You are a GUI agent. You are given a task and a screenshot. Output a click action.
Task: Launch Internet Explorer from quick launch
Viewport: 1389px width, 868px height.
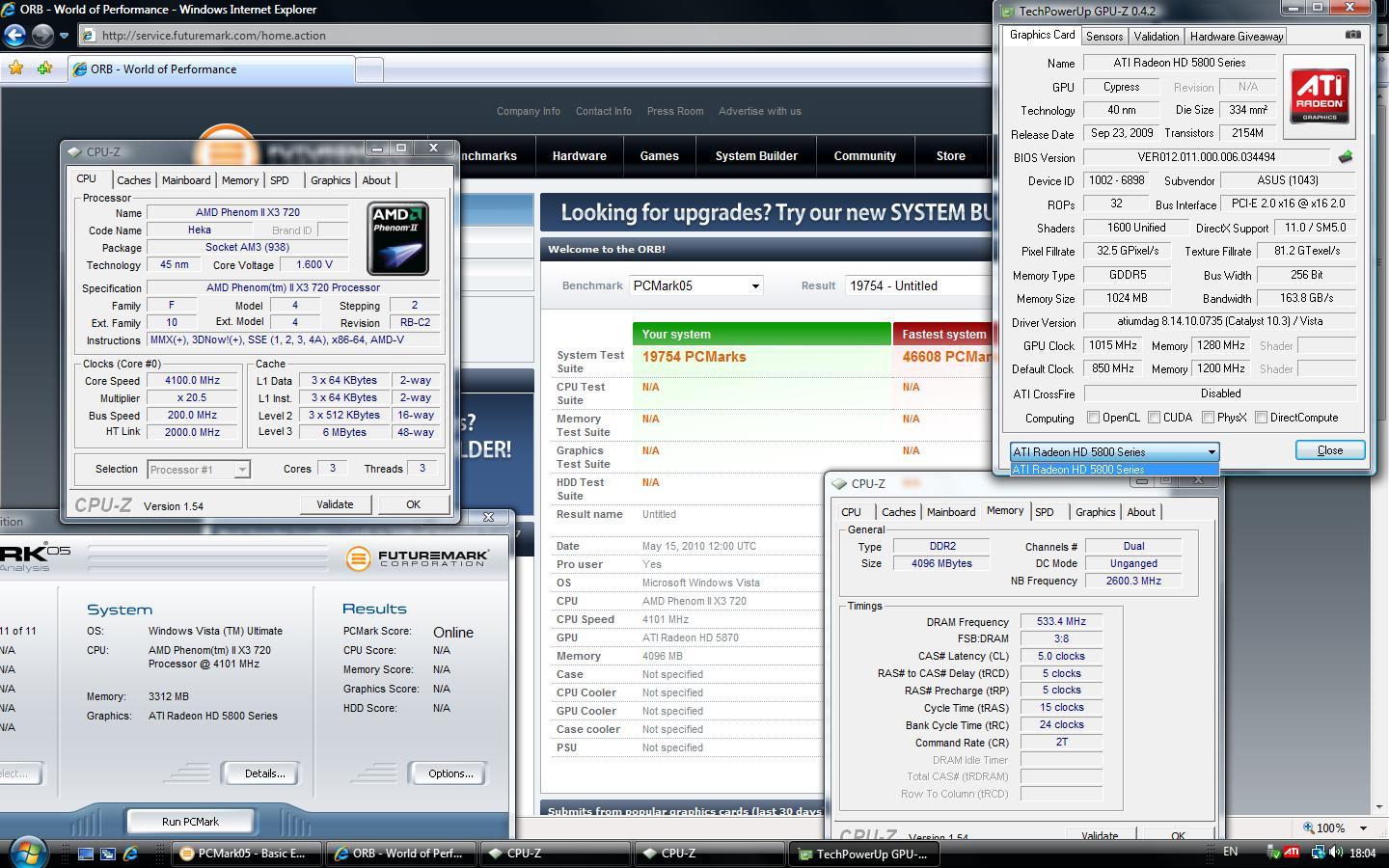pyautogui.click(x=130, y=854)
